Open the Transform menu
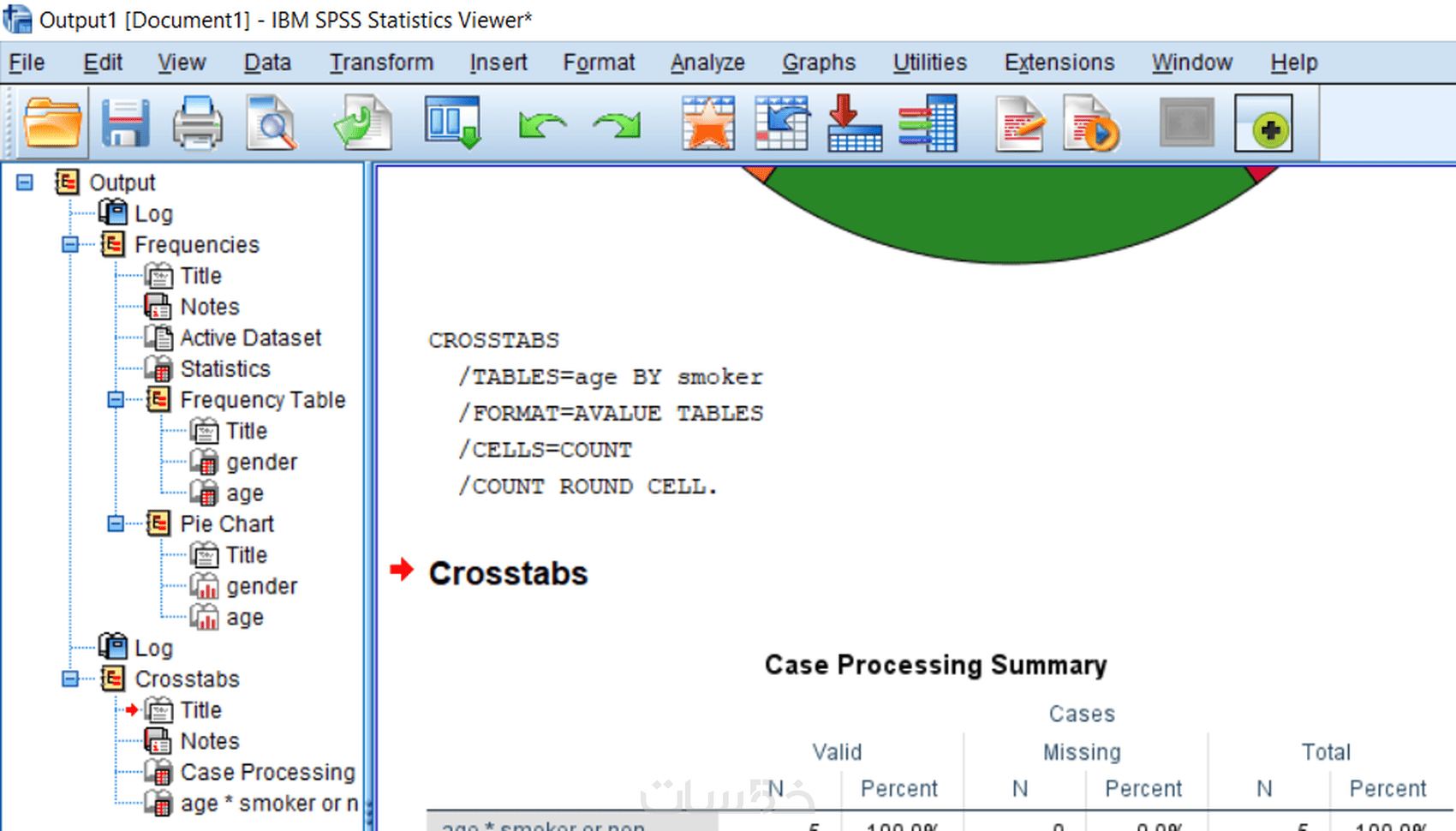 [381, 63]
